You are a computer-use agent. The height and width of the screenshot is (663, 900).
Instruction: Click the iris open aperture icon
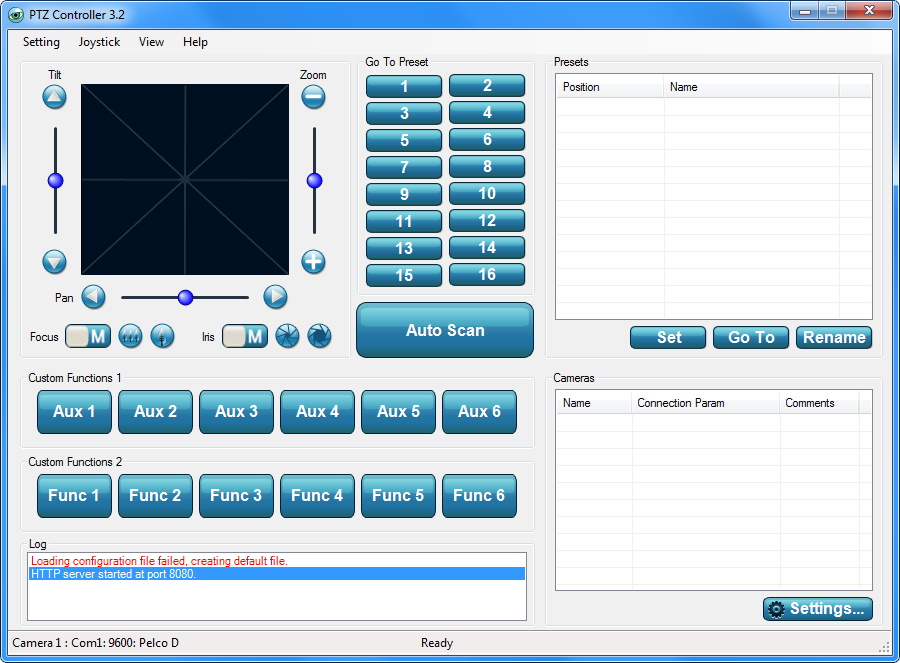320,336
